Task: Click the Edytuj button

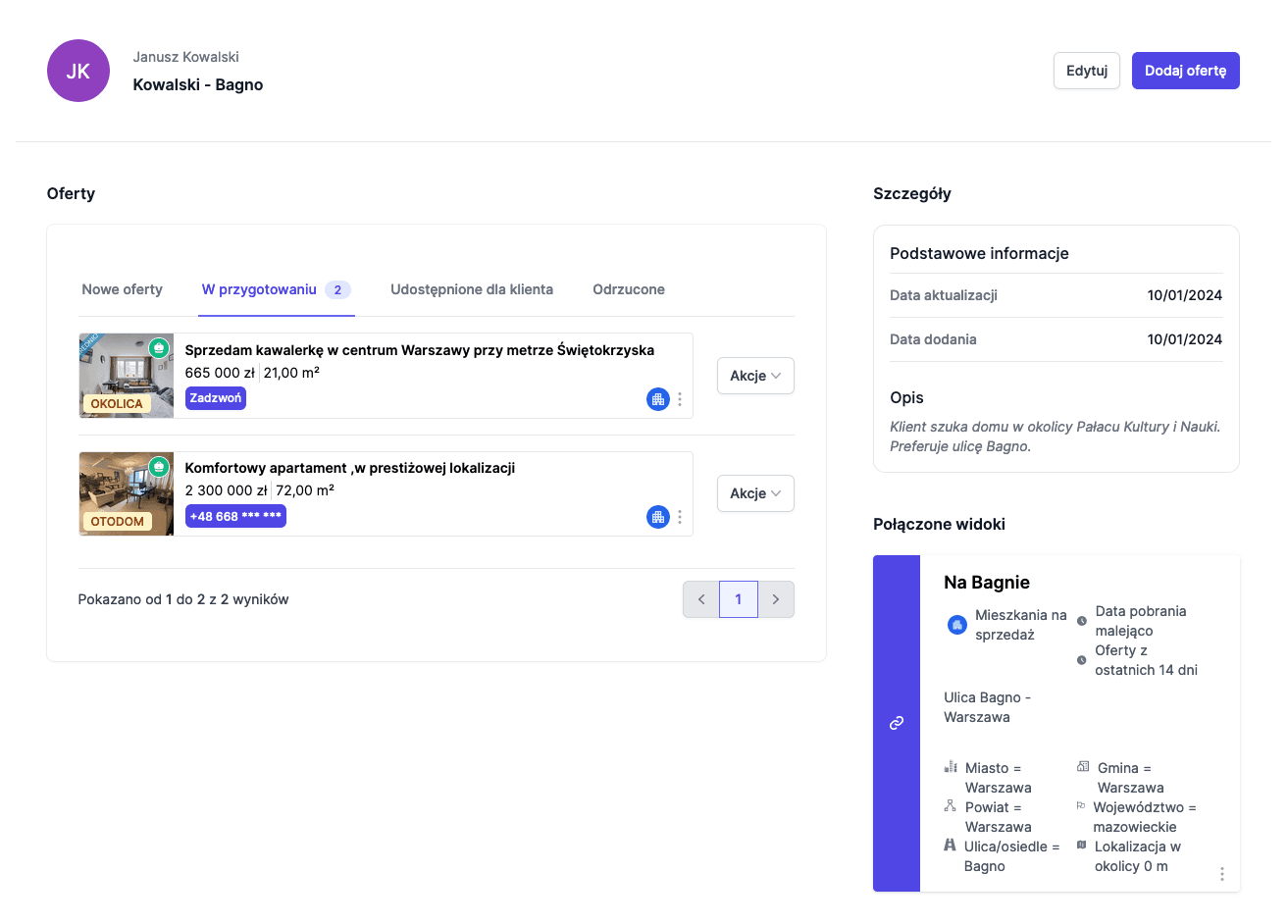Action: click(1086, 71)
